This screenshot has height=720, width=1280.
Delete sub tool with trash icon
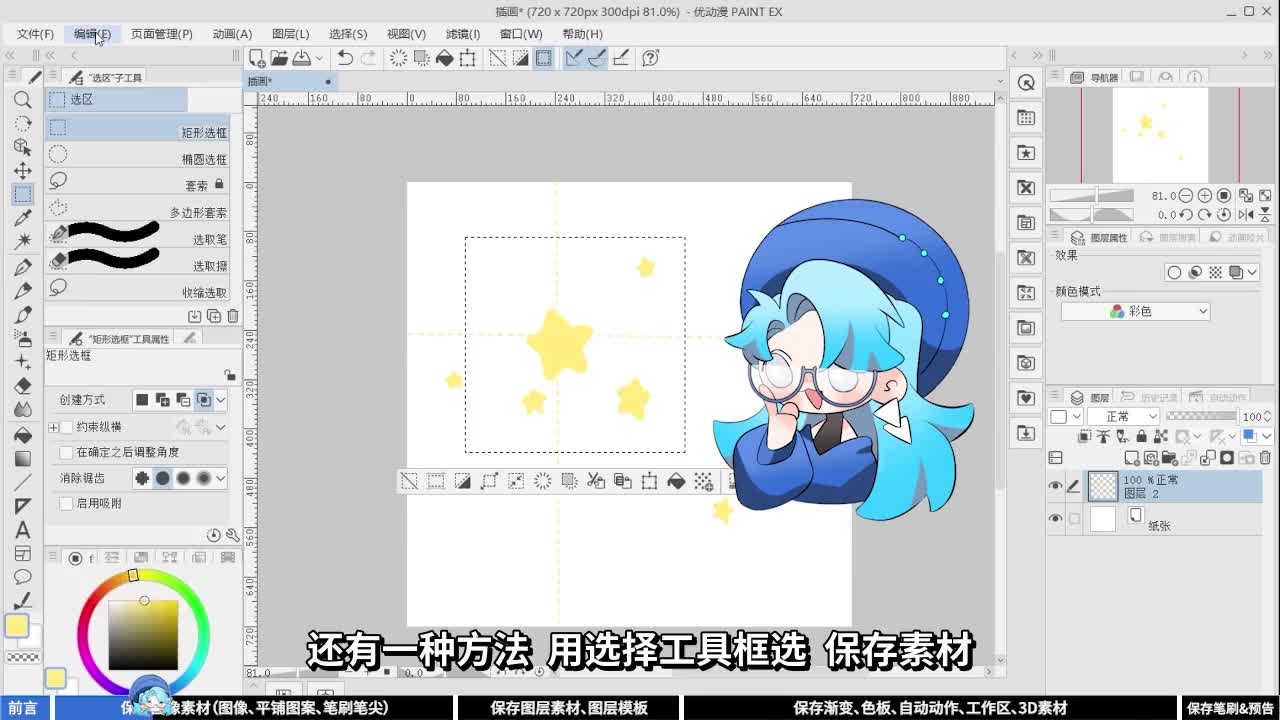tap(233, 316)
